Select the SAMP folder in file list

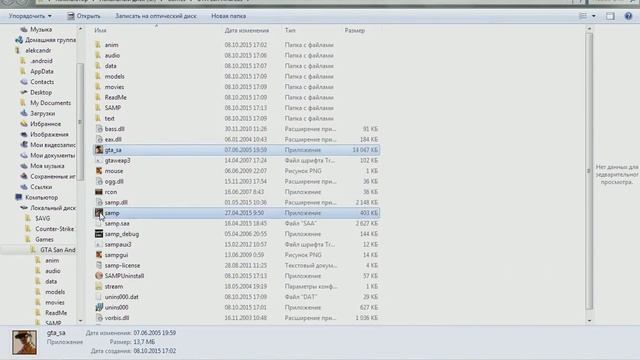[x=113, y=108]
